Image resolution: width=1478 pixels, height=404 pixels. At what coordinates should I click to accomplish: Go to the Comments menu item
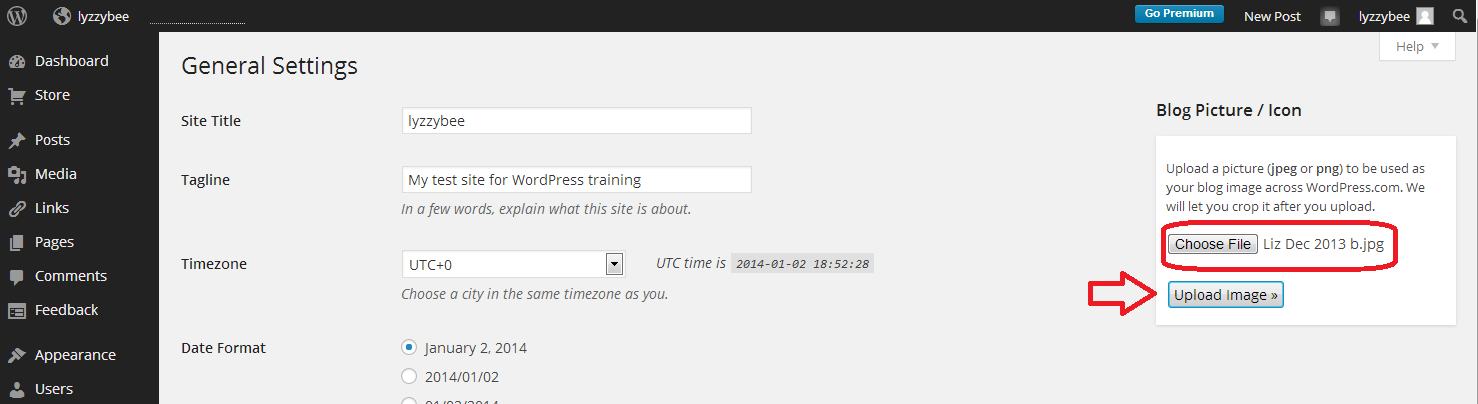(x=70, y=276)
